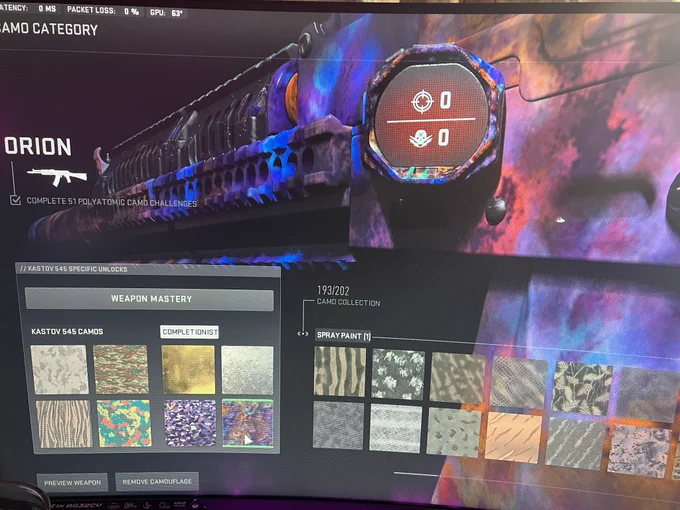Screen dimensions: 680x510
Task: Select the Kastov 545 Camos header
Action: coord(67,331)
